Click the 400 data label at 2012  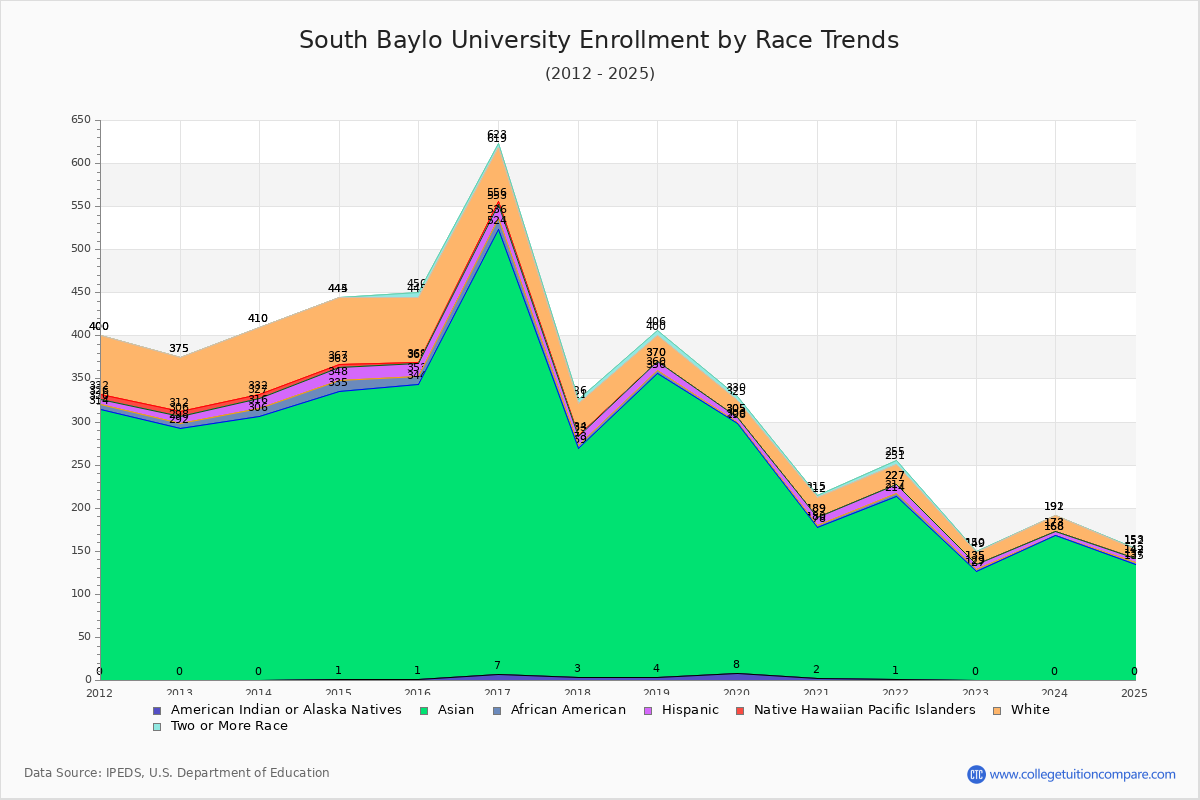pyautogui.click(x=99, y=327)
